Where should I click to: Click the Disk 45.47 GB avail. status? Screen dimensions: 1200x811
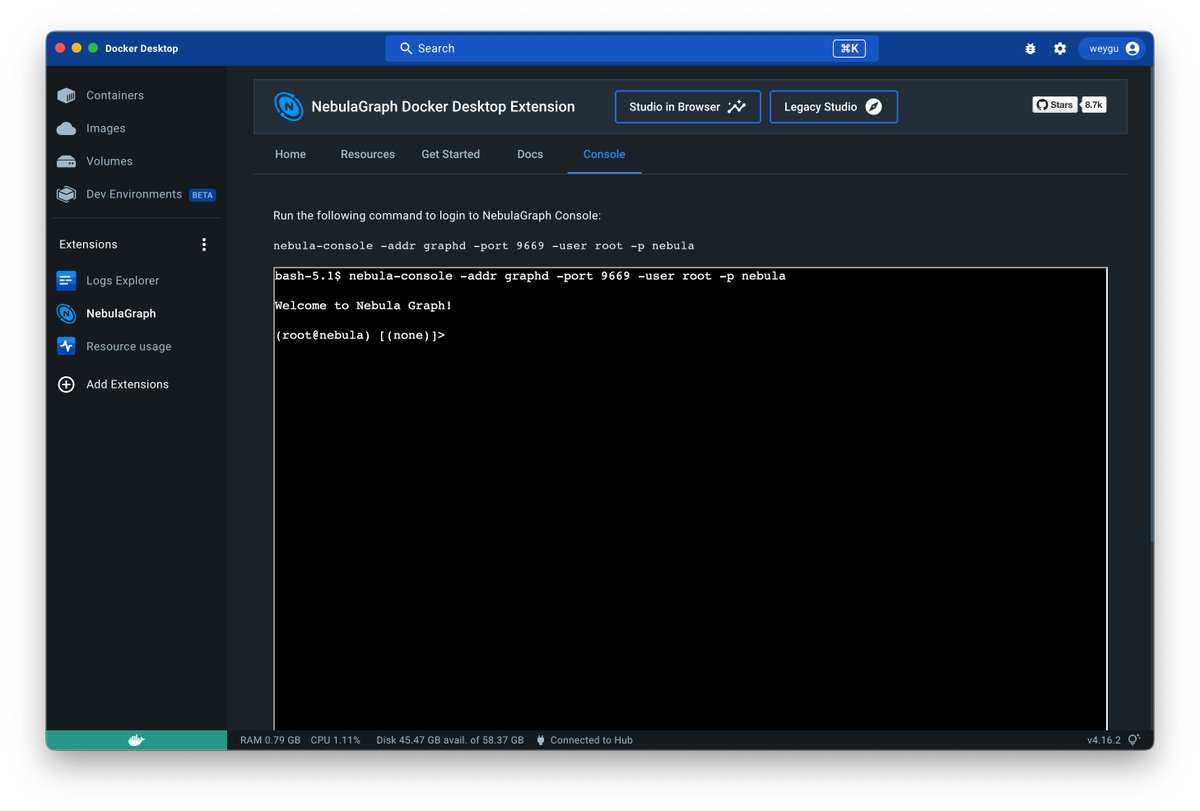[450, 741]
